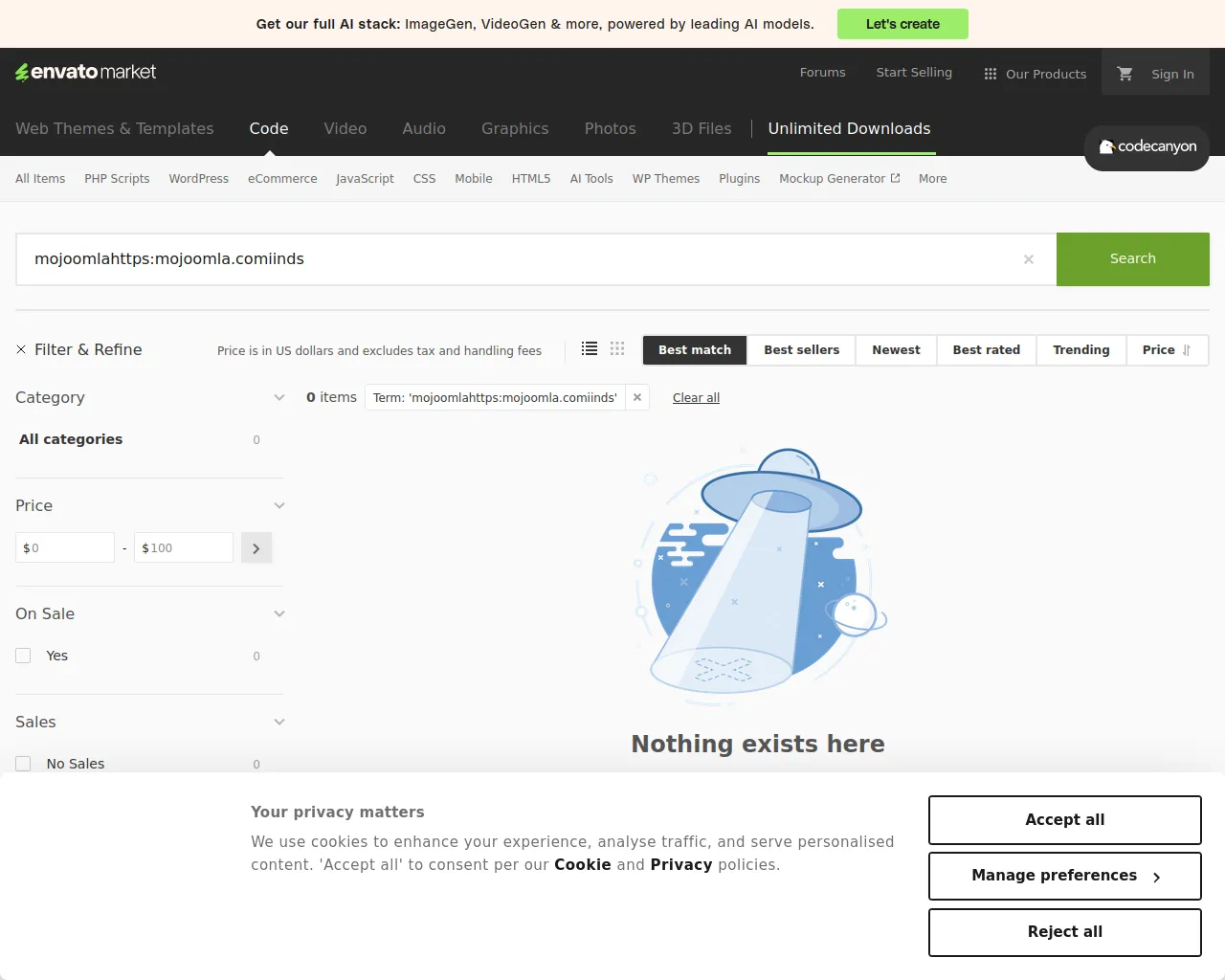Reject all cookies
Viewport: 1225px width, 980px height.
(x=1065, y=932)
